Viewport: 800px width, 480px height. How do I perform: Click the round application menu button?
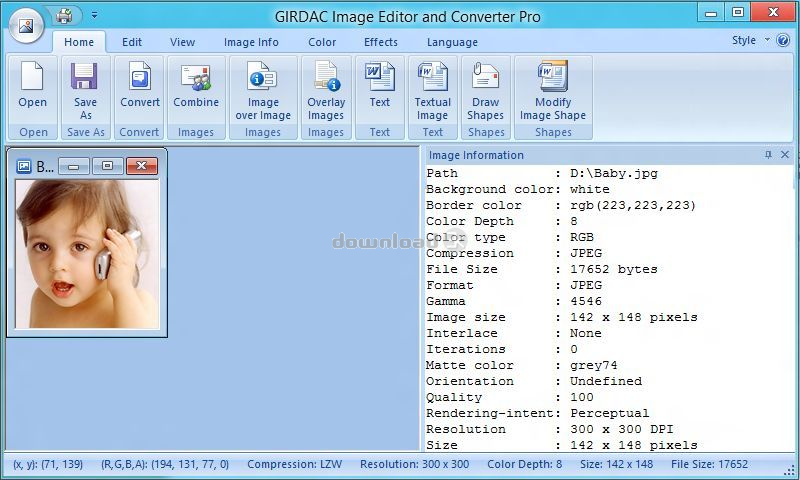pos(26,25)
